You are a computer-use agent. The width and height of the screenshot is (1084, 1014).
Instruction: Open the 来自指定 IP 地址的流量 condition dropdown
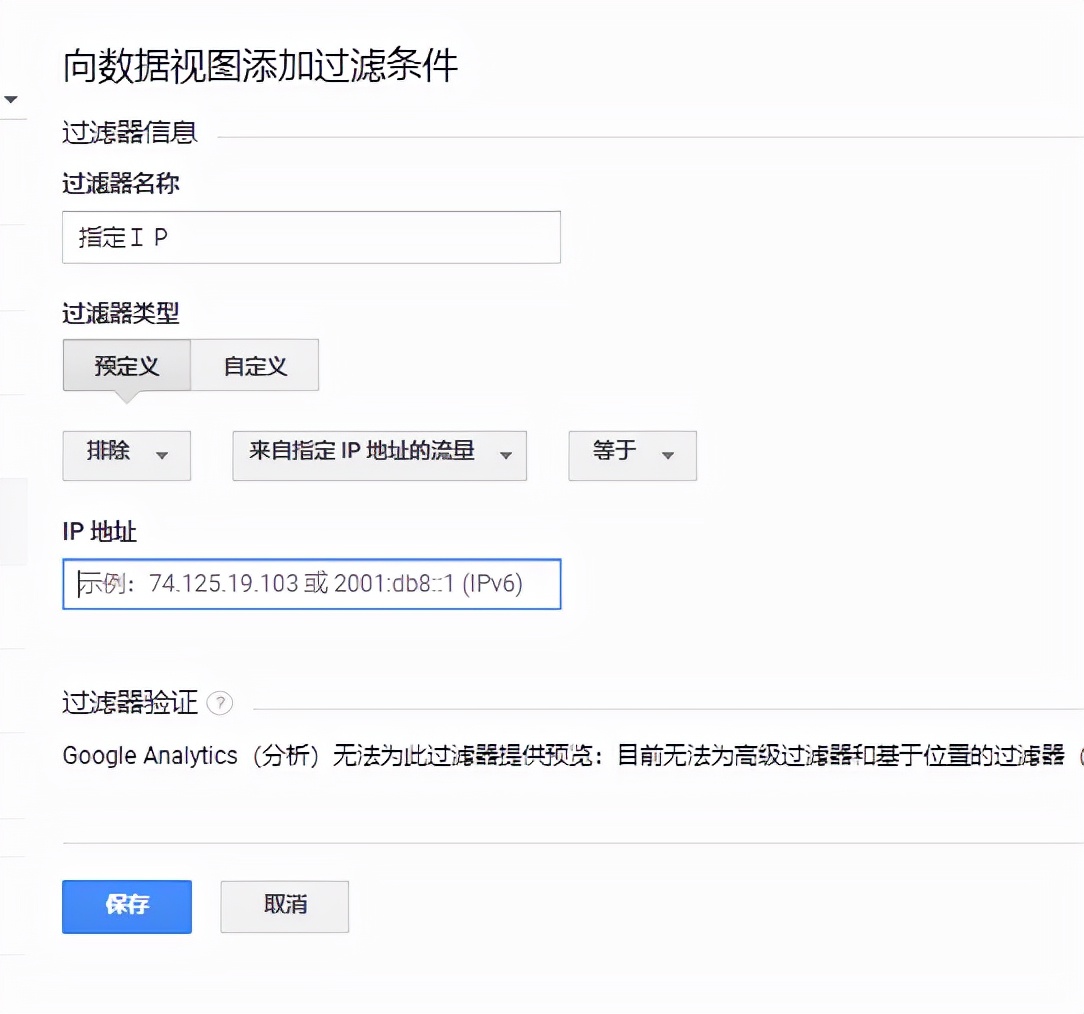(378, 455)
